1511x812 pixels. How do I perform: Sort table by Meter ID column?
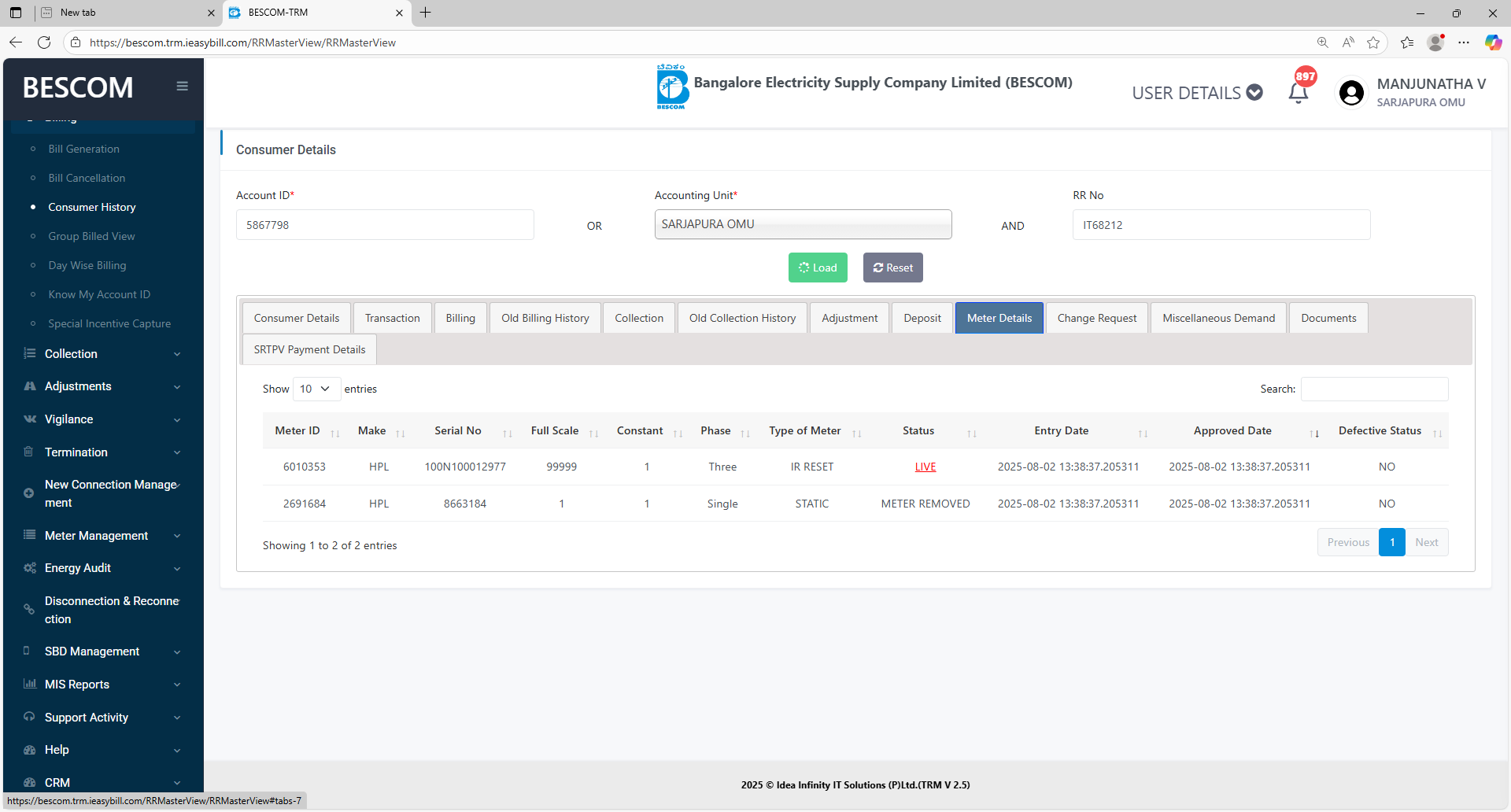point(297,431)
